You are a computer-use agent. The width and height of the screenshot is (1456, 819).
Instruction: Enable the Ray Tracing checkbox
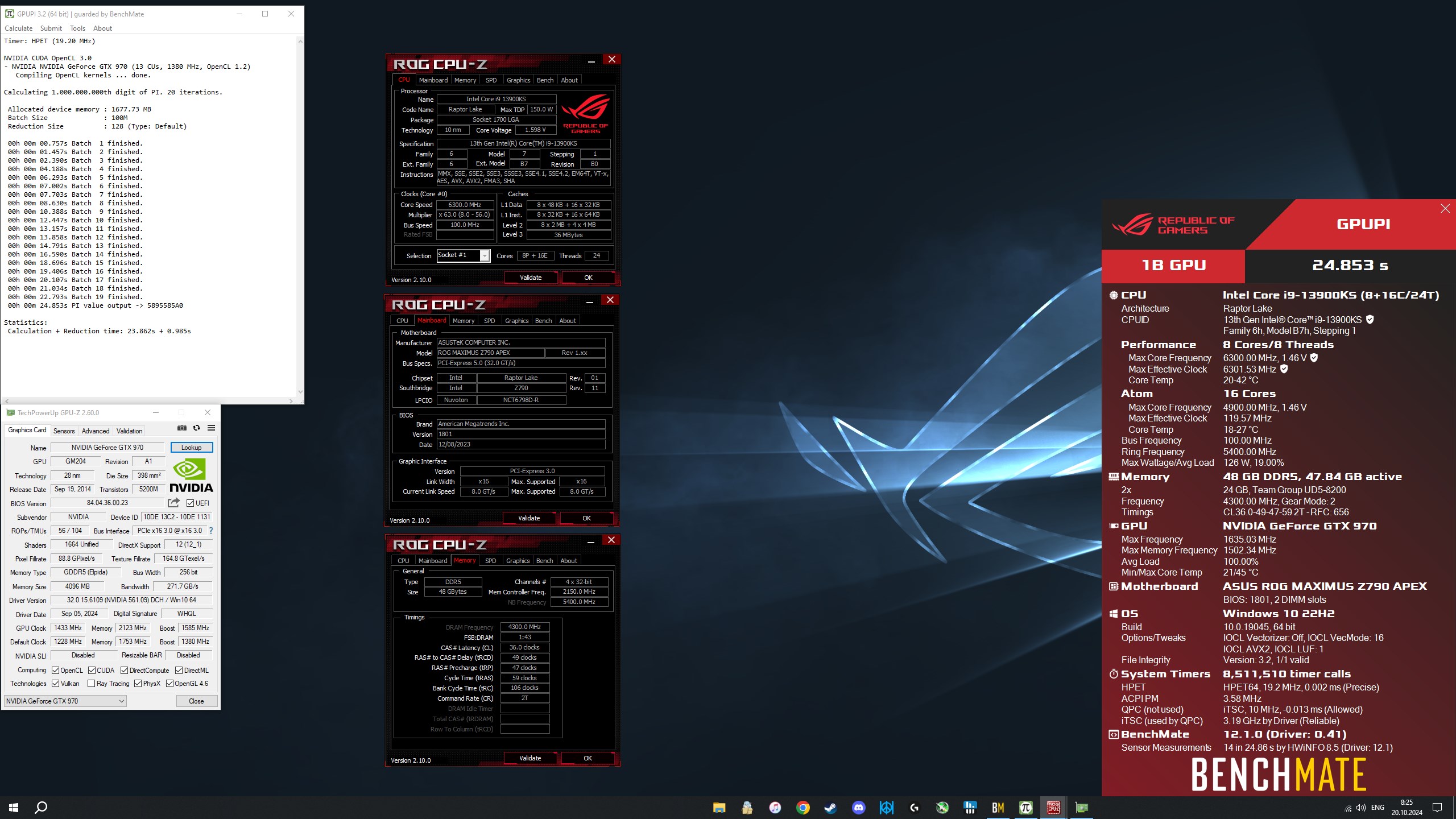click(x=92, y=683)
